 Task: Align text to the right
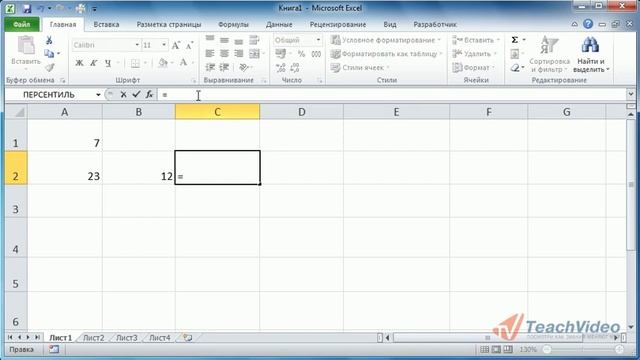(x=238, y=53)
